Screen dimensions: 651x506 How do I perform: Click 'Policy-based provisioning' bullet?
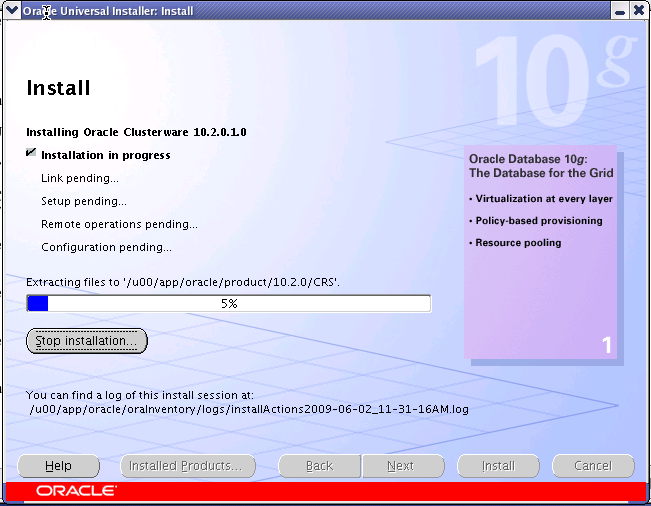click(536, 221)
